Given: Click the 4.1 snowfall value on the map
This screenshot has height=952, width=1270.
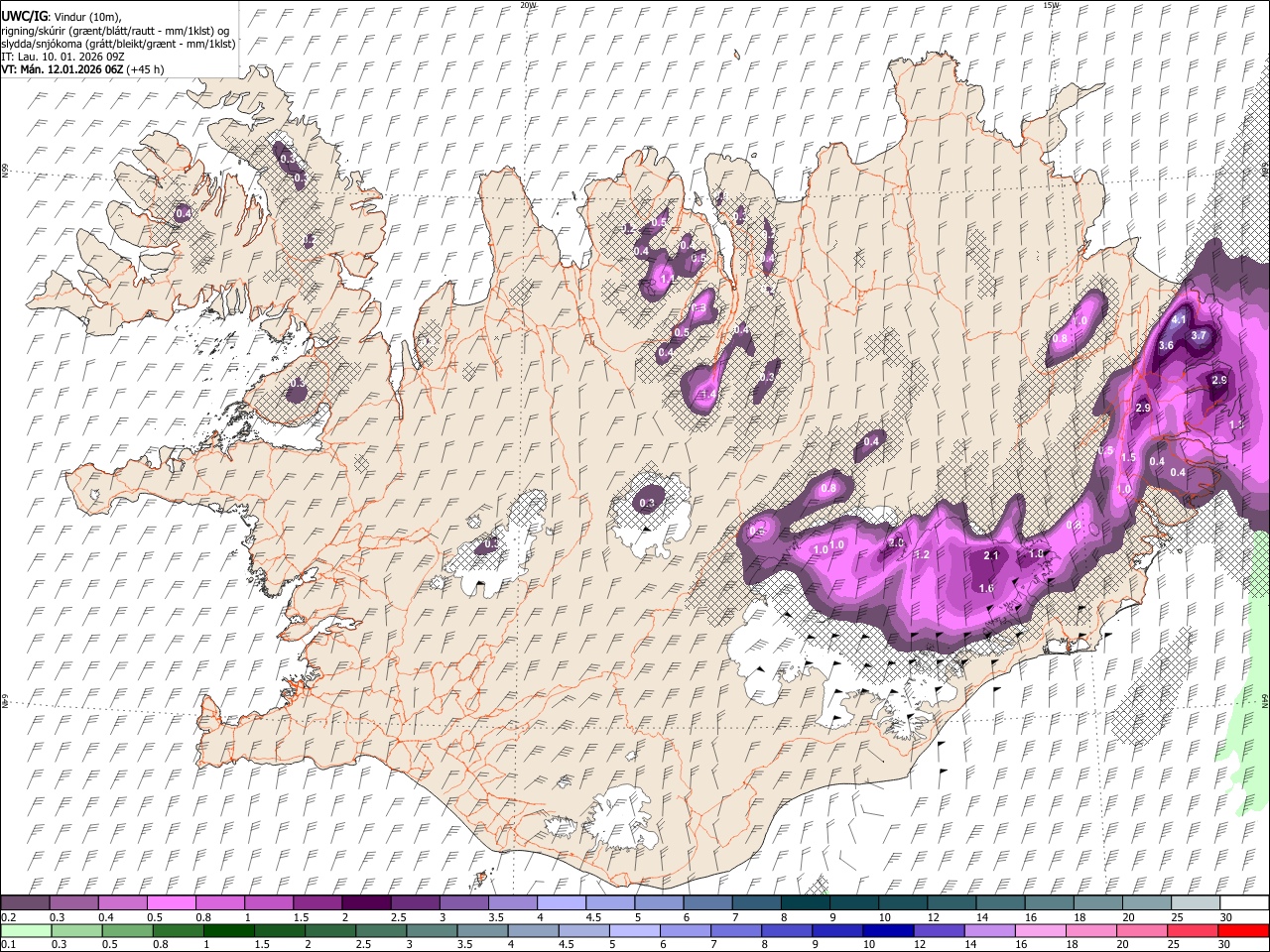Looking at the screenshot, I should (1179, 320).
